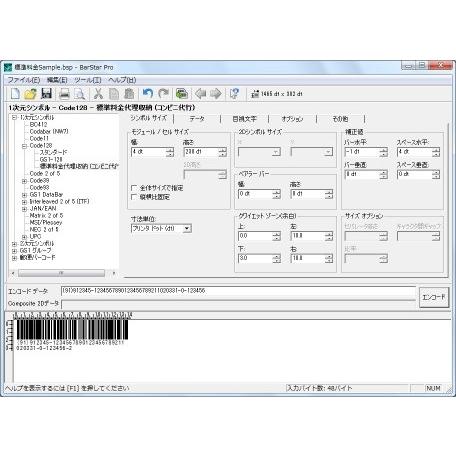Redo with the gray curved arrow icon
The width and height of the screenshot is (456, 456).
tap(163, 94)
